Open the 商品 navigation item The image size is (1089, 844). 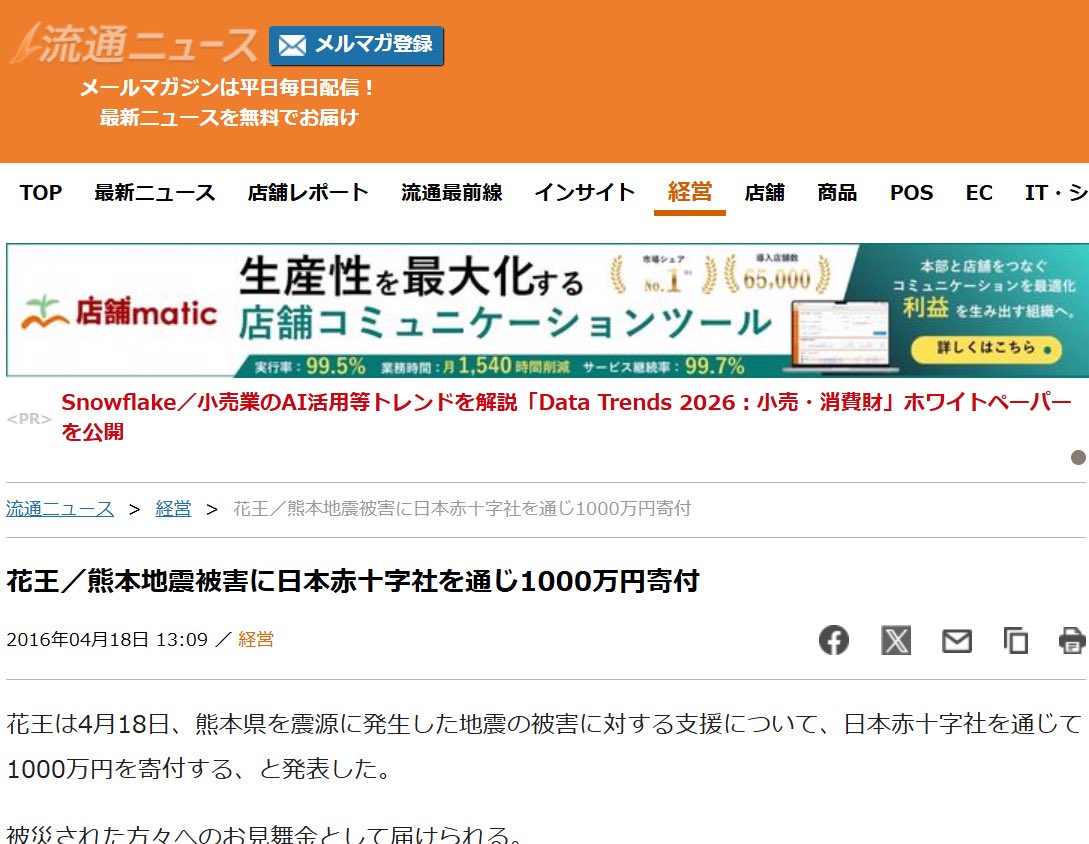tap(837, 192)
